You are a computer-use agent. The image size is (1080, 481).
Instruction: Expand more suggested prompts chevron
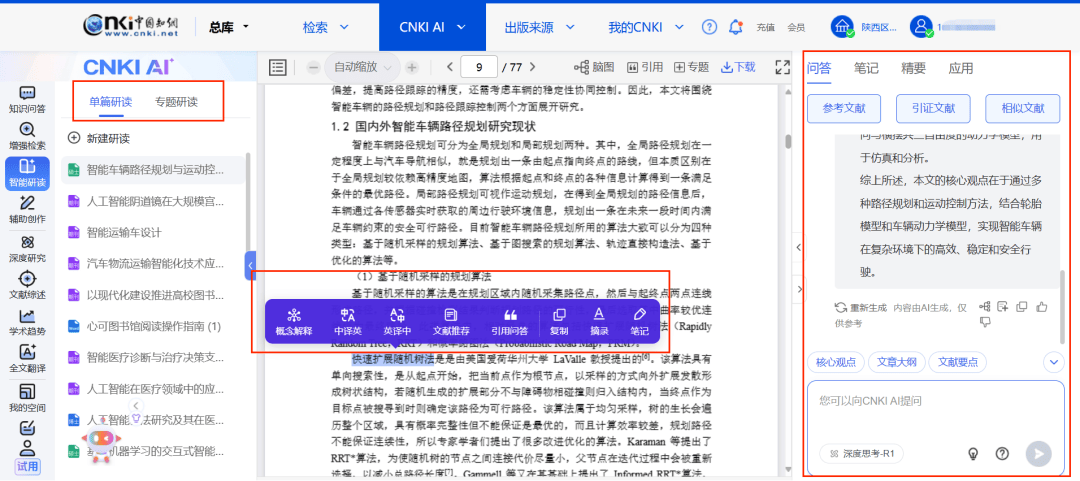point(1053,362)
